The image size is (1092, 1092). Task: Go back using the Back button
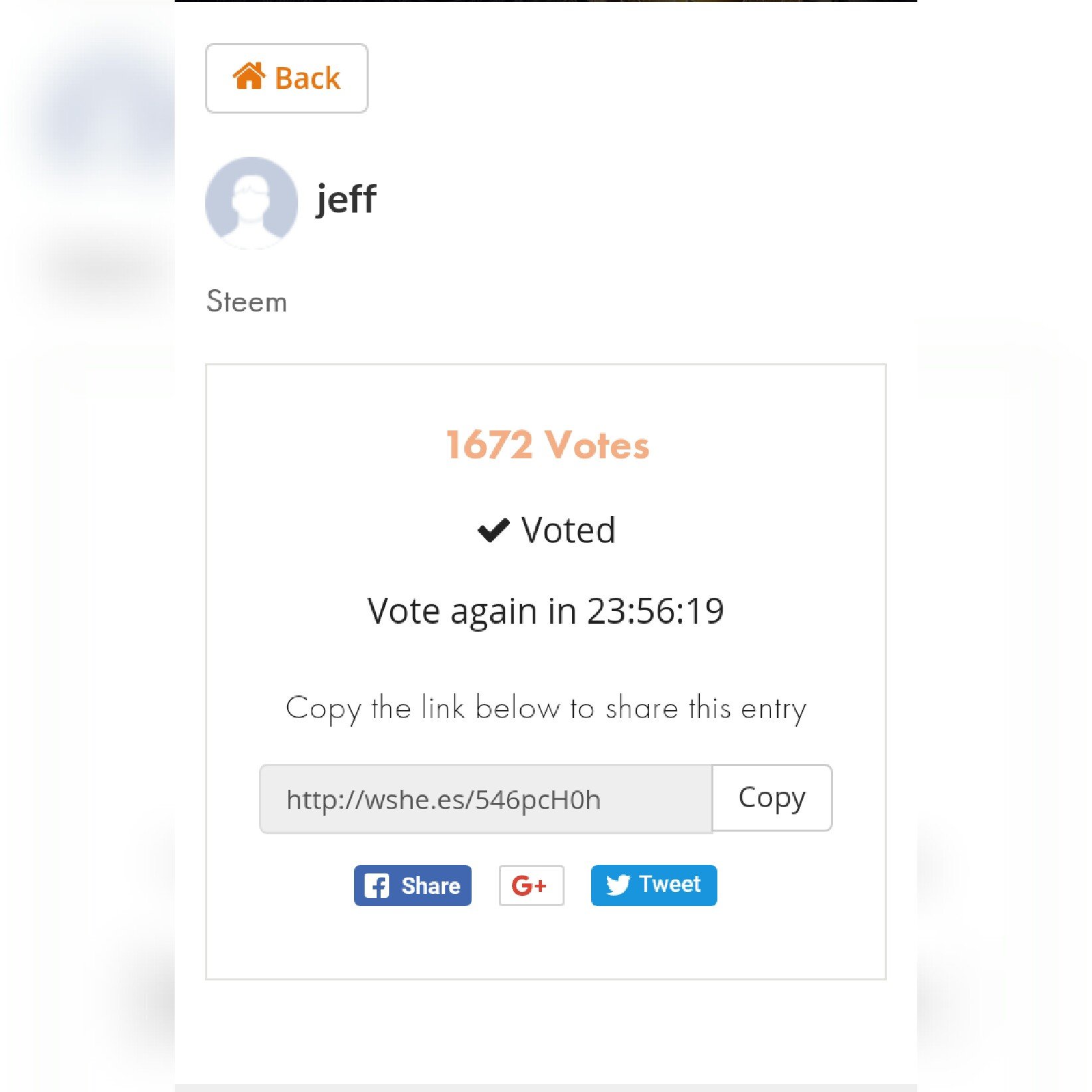[286, 78]
